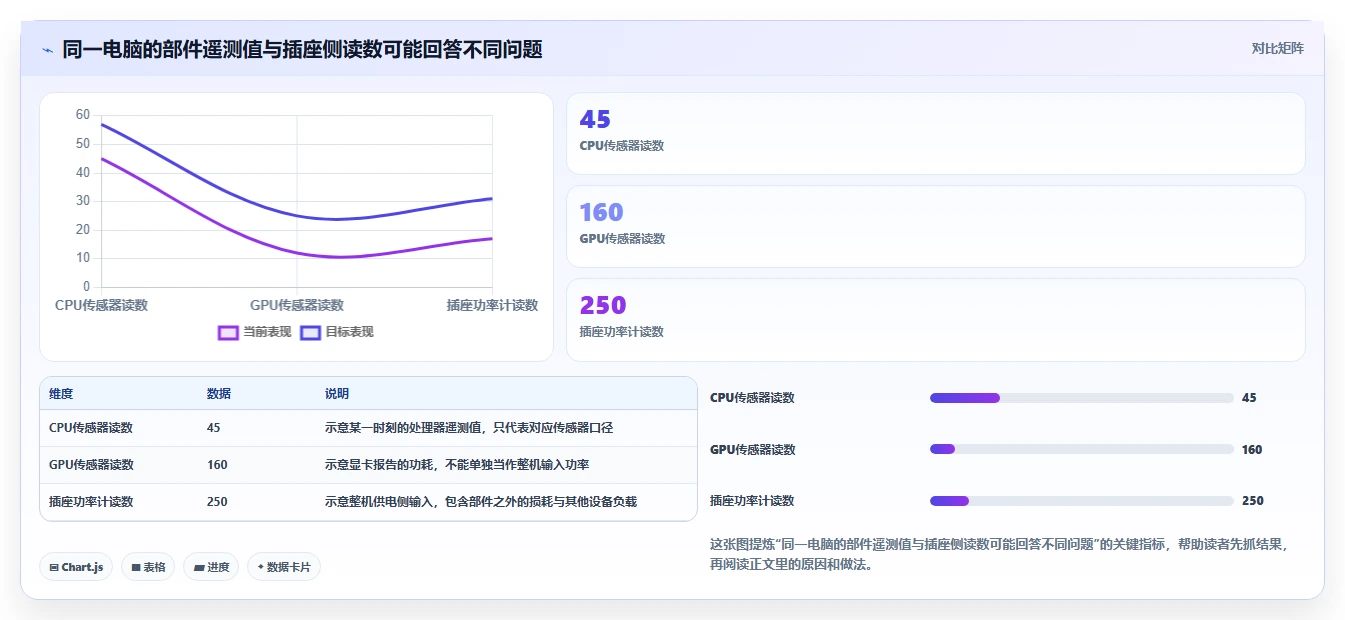Click the 对比矩阵 label in header
1345x620 pixels.
click(x=1277, y=48)
